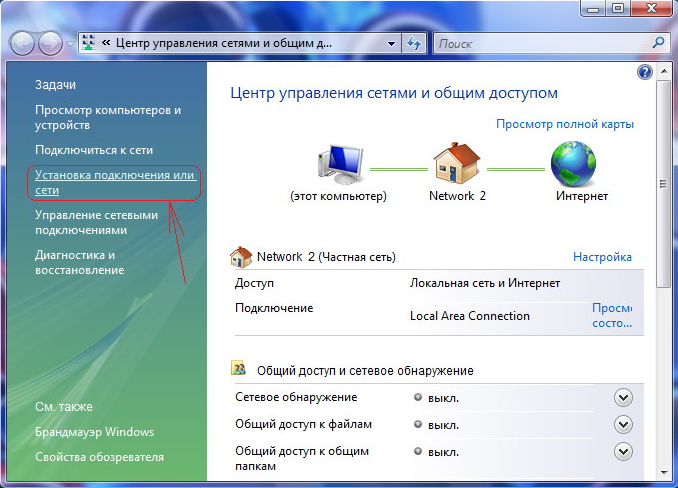Viewport: 678px width, 488px height.
Task: Click the Просмотр состояния link
Action: [x=612, y=316]
